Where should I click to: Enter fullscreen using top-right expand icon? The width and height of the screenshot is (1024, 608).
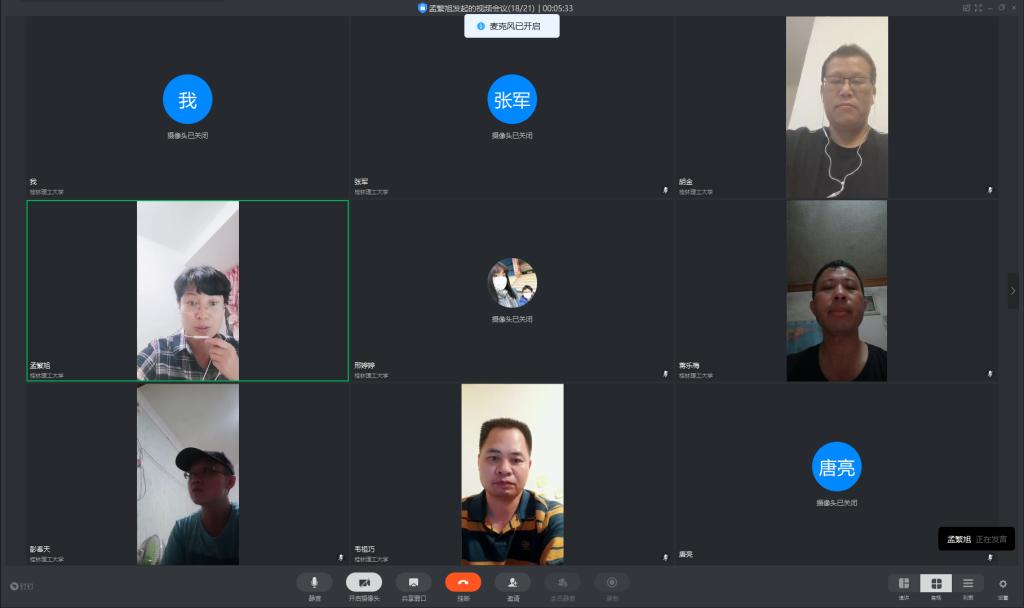[978, 8]
